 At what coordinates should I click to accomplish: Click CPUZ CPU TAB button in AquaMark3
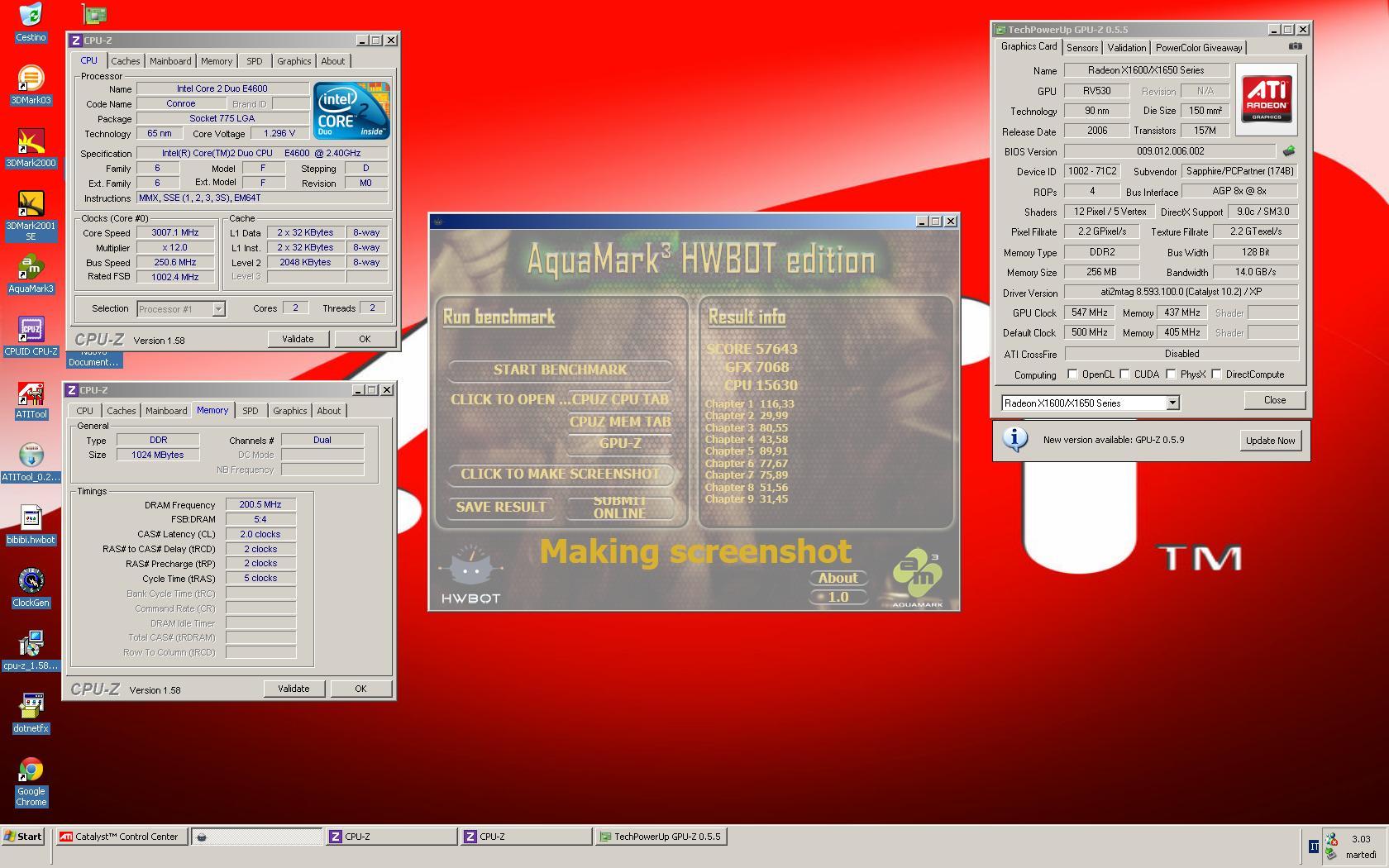619,399
